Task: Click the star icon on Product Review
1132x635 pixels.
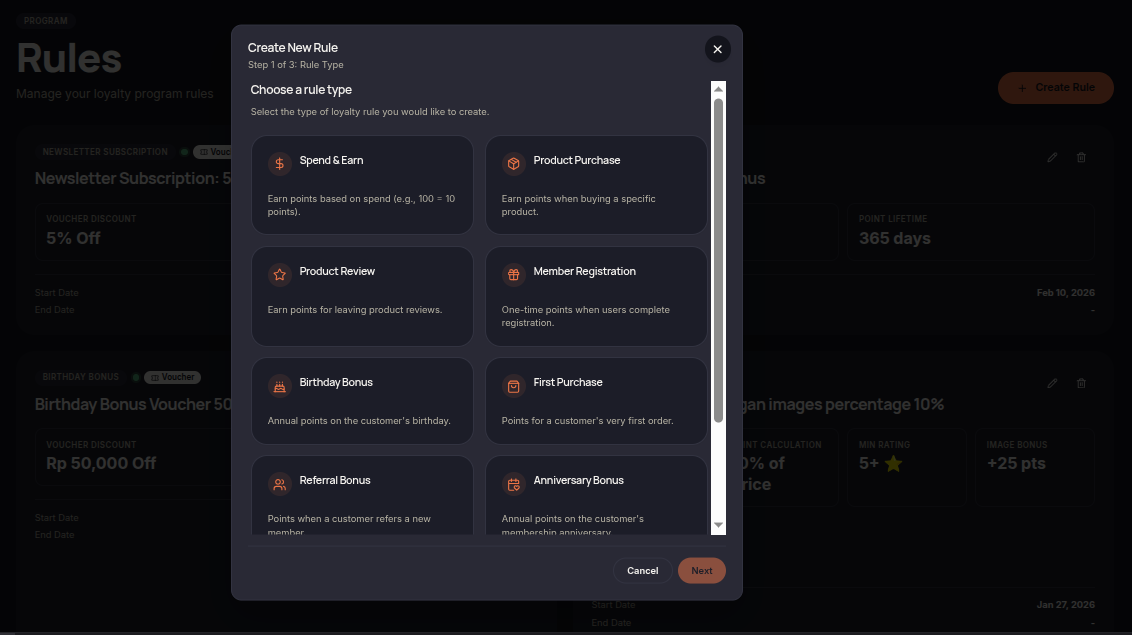Action: click(279, 275)
